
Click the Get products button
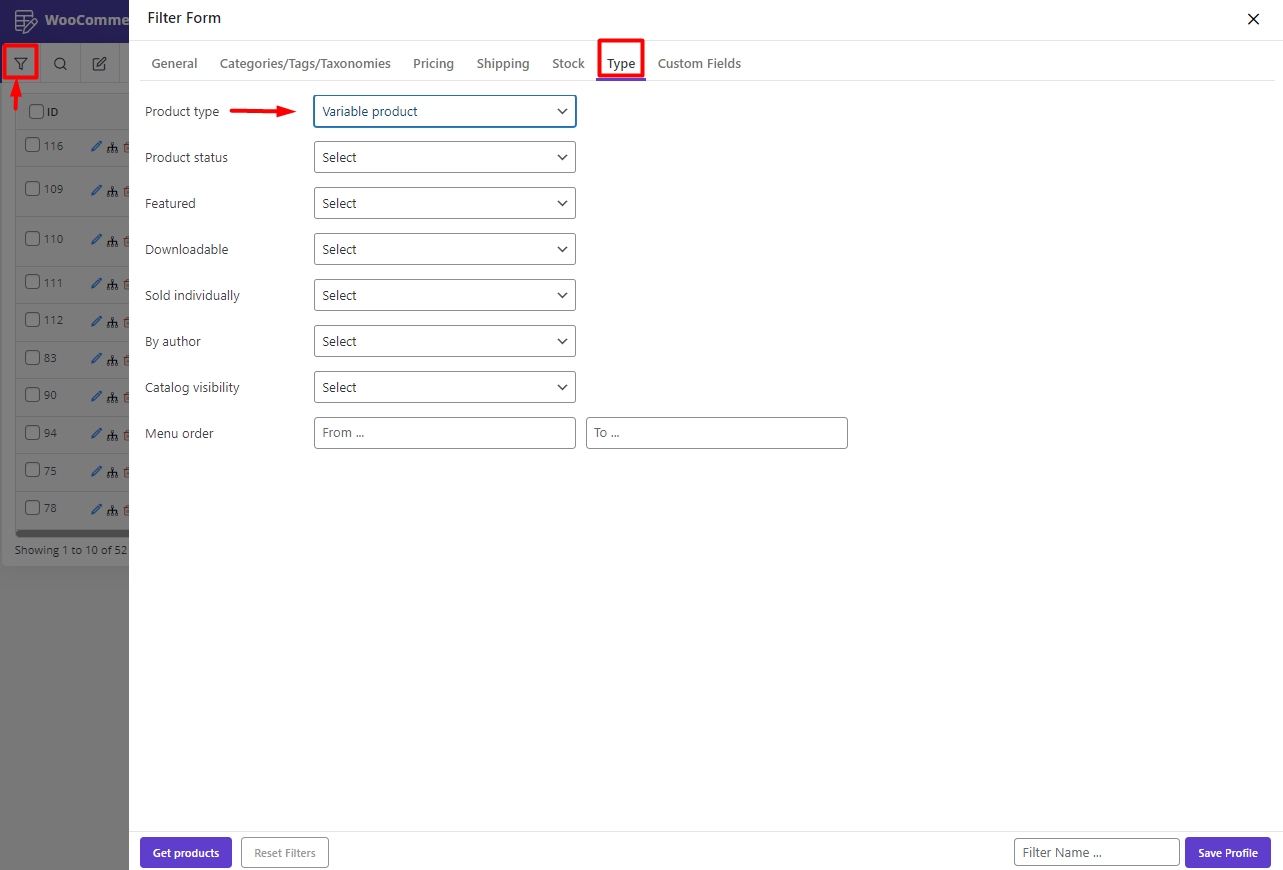click(185, 852)
